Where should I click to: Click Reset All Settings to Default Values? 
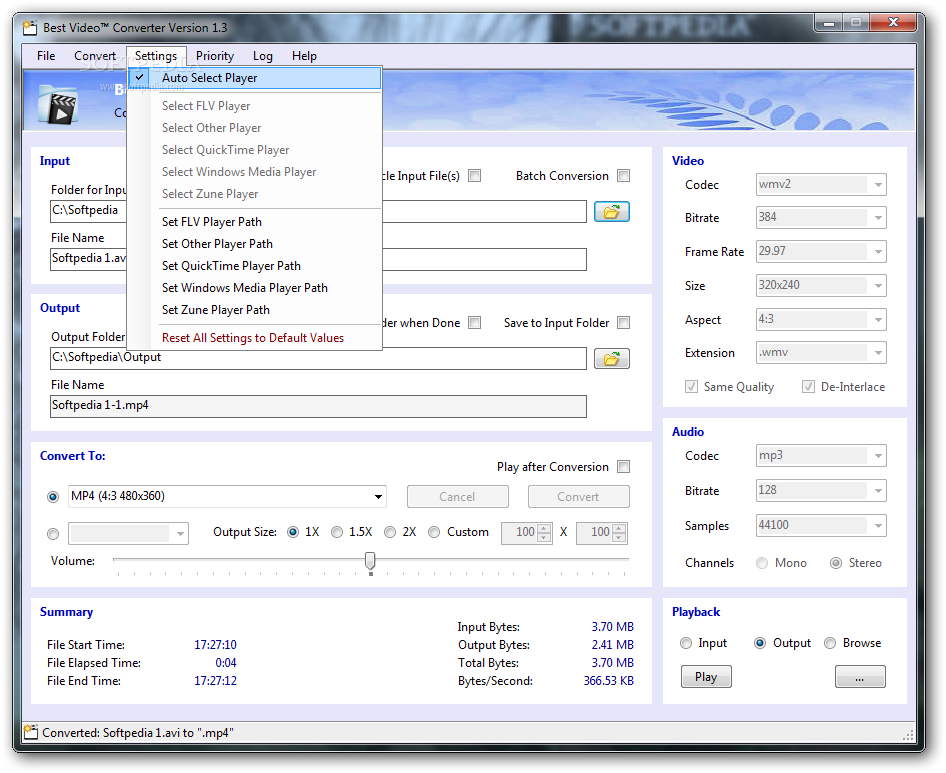point(255,338)
